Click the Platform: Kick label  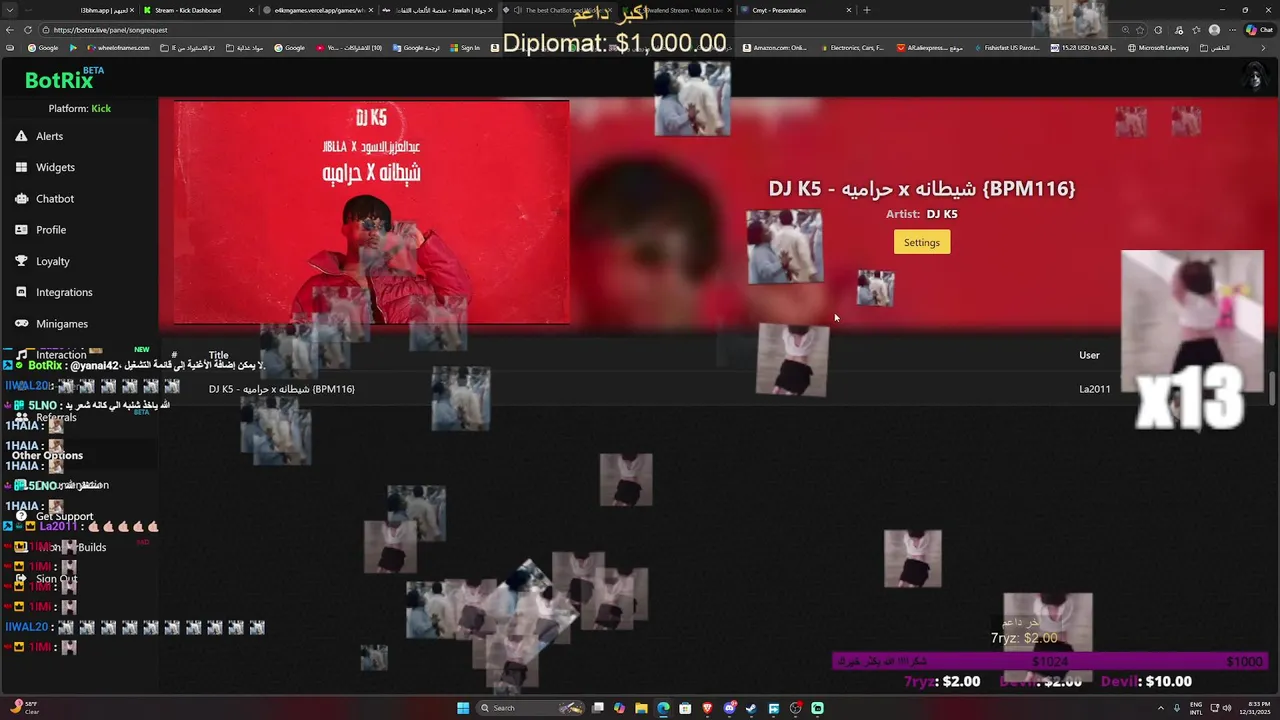(x=80, y=108)
